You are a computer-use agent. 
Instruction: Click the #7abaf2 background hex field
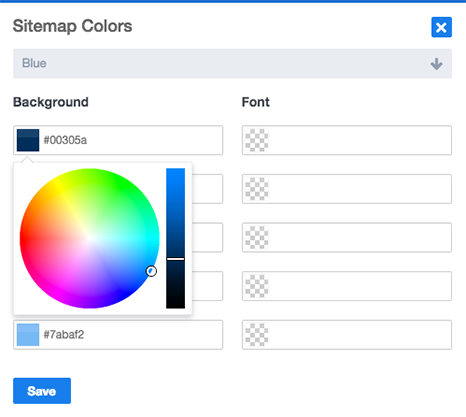click(x=118, y=335)
